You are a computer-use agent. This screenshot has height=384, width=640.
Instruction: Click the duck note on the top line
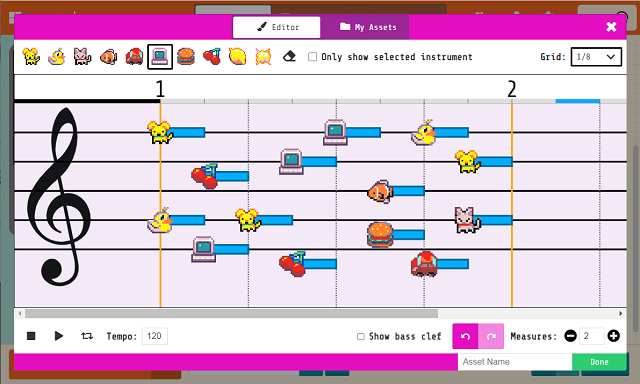tap(424, 132)
